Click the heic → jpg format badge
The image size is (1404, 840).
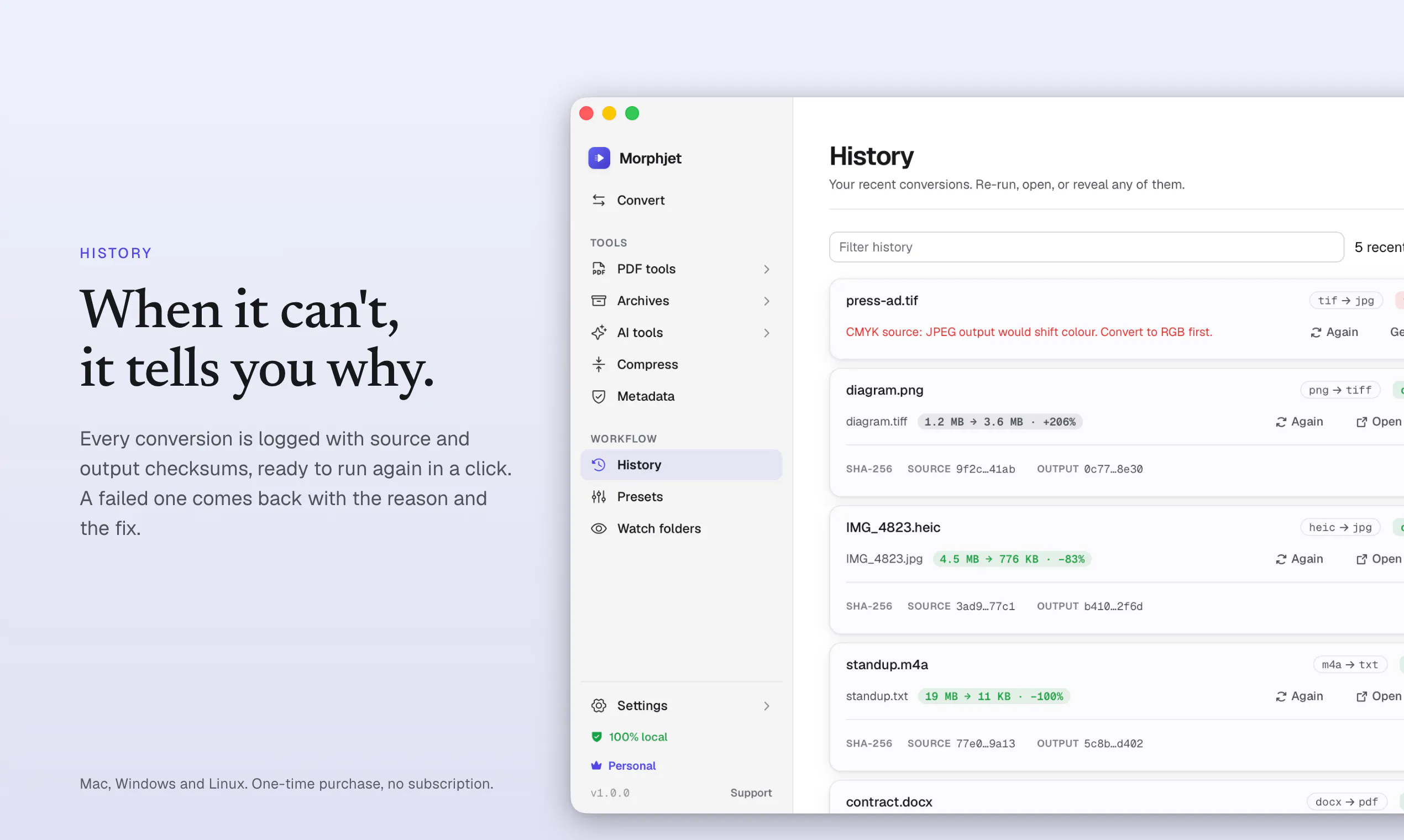tap(1340, 528)
